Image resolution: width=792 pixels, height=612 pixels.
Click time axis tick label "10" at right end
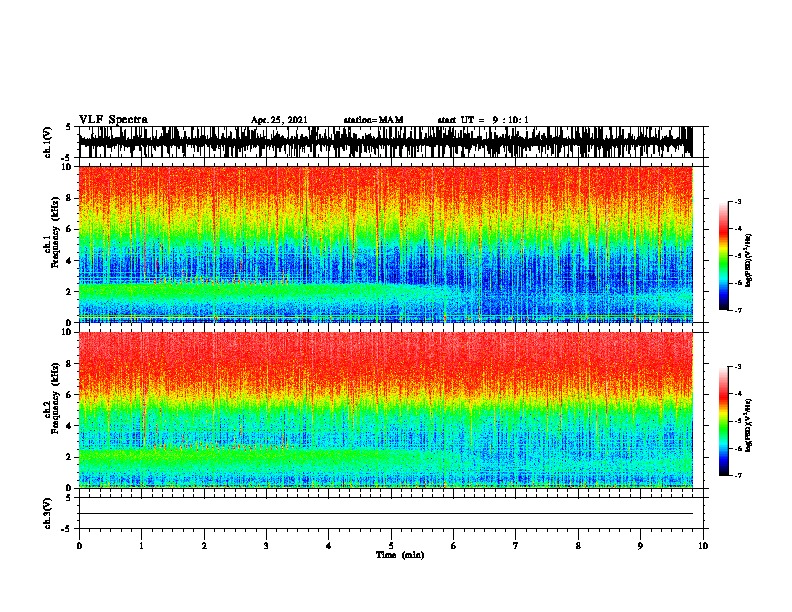click(x=703, y=546)
